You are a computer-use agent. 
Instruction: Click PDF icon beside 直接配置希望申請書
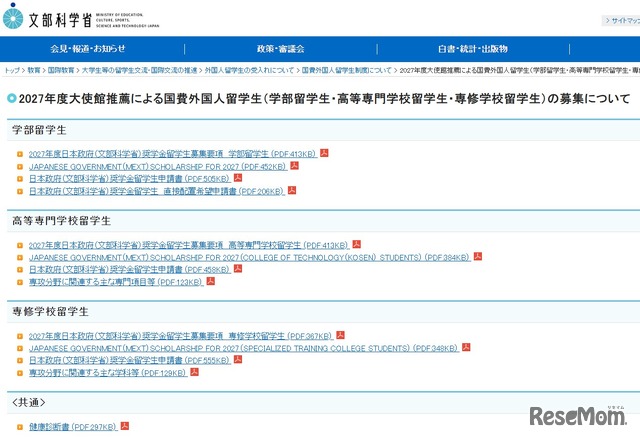click(292, 190)
